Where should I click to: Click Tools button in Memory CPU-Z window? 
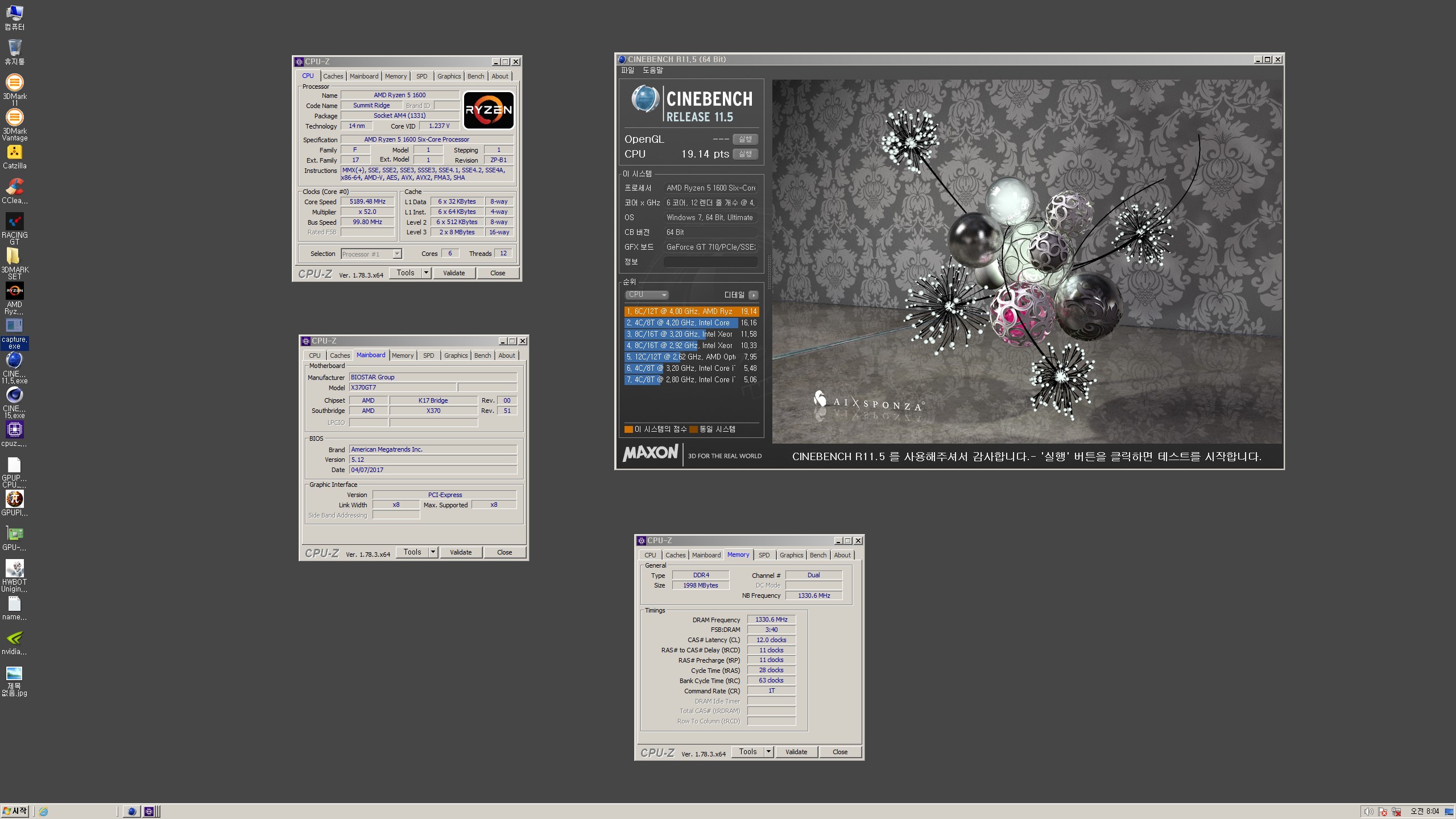(748, 752)
